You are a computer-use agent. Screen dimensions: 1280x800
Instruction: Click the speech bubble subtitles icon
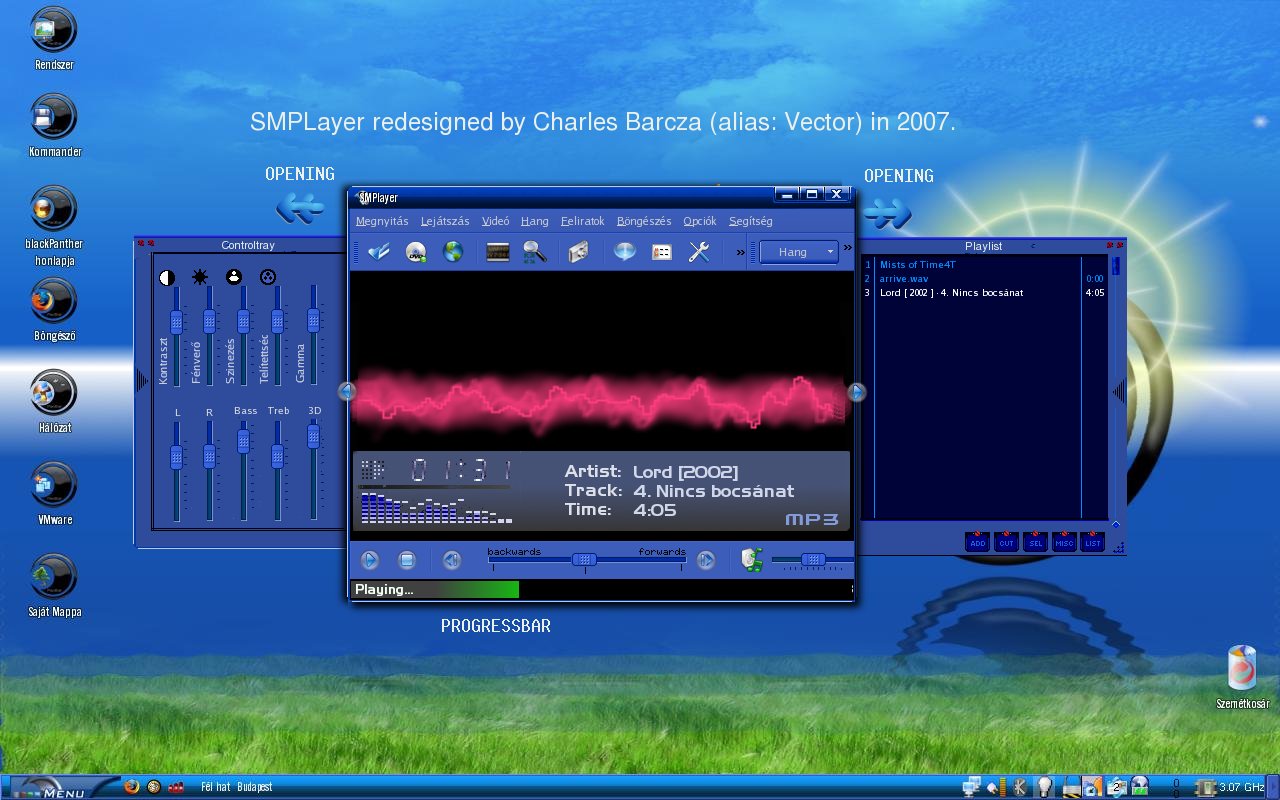point(625,252)
